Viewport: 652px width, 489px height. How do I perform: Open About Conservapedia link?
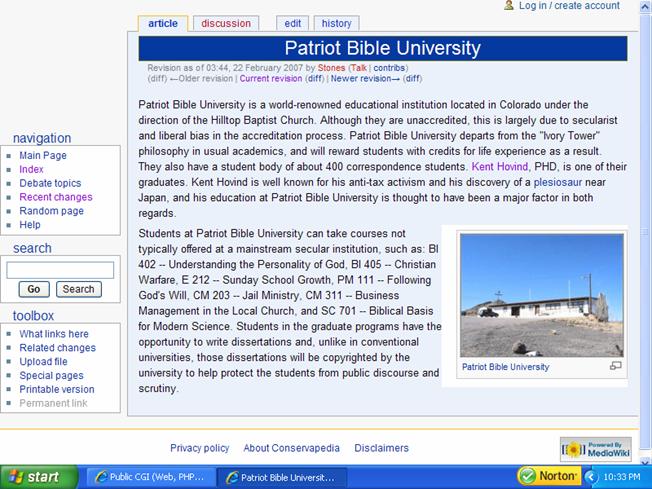(x=291, y=448)
